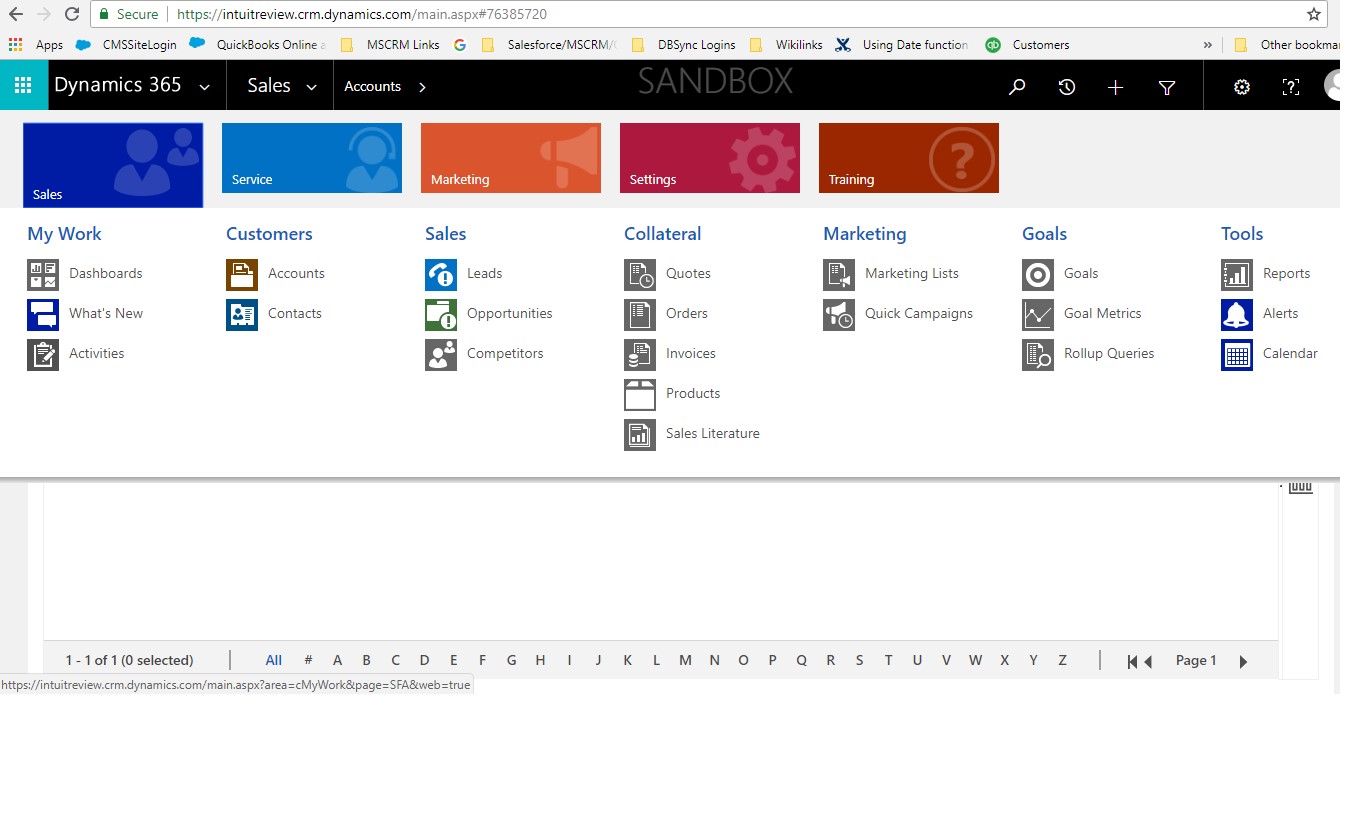Select the Service tile
The height and width of the screenshot is (817, 1366).
pos(311,158)
